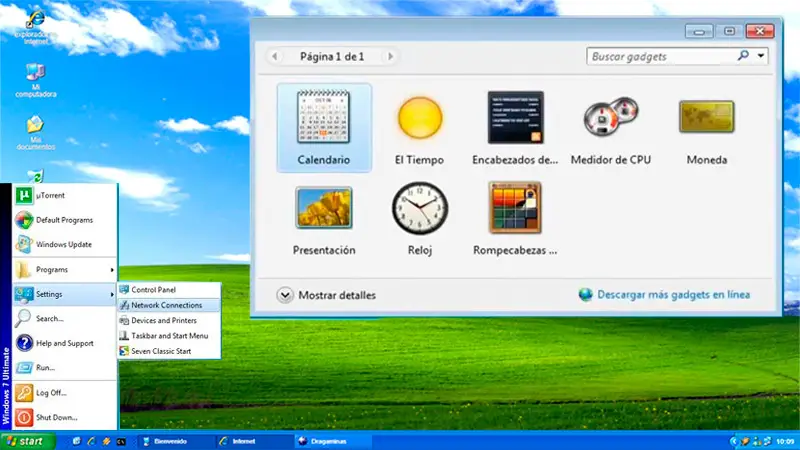Open Help and Support

pos(65,343)
